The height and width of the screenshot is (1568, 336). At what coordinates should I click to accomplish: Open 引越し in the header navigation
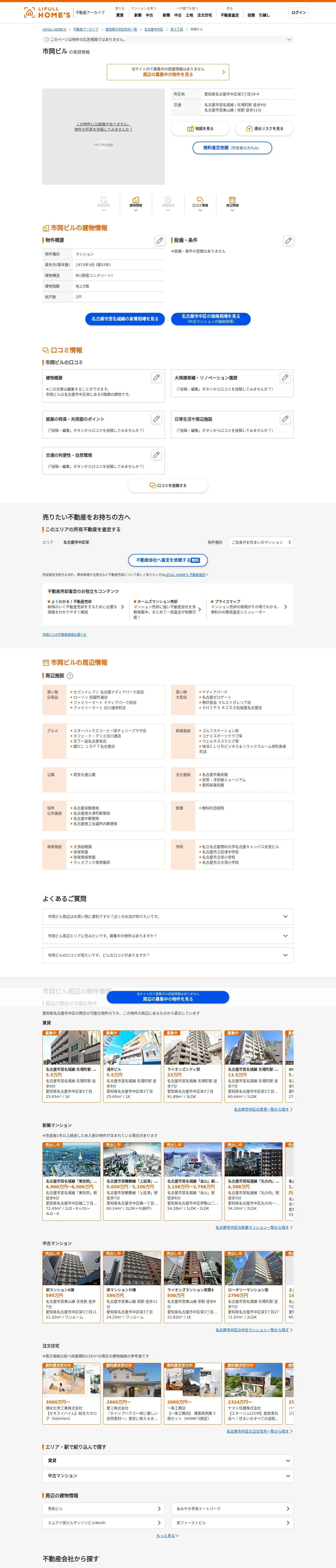pyautogui.click(x=264, y=15)
